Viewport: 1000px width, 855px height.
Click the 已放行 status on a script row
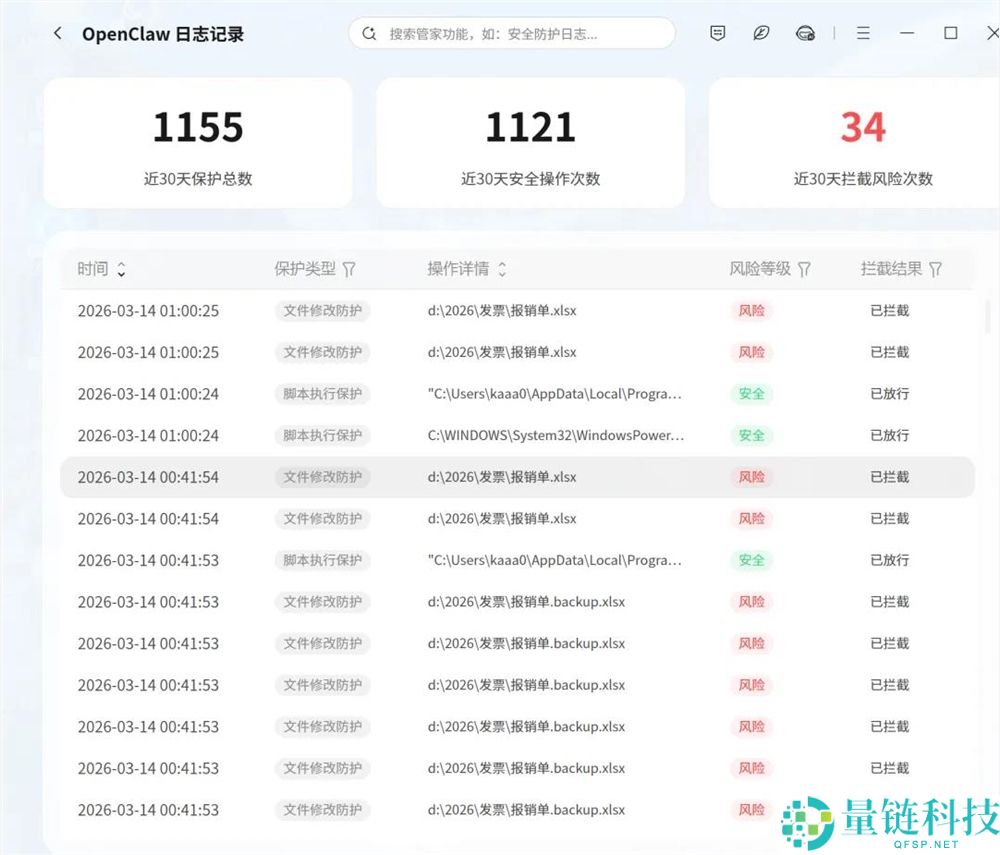pyautogui.click(x=889, y=394)
